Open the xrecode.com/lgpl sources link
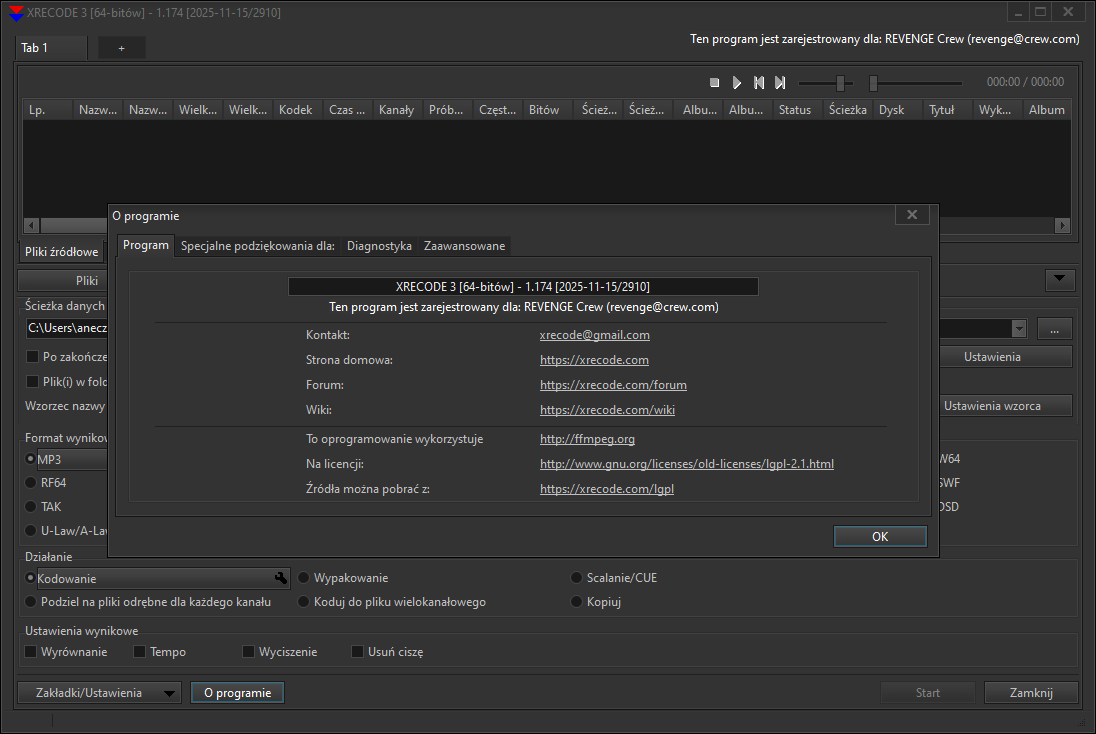 coord(607,489)
